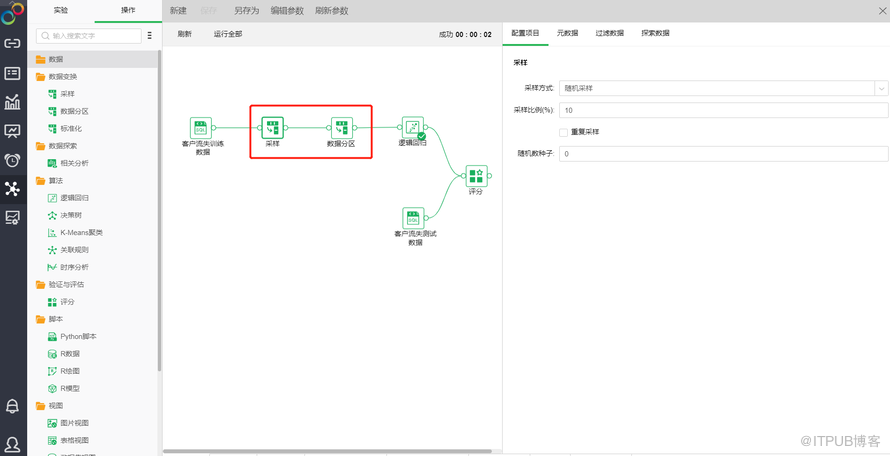Screen dimensions: 890x456
Task: Open the chart analysis icon in sidebar
Action: tap(12, 102)
